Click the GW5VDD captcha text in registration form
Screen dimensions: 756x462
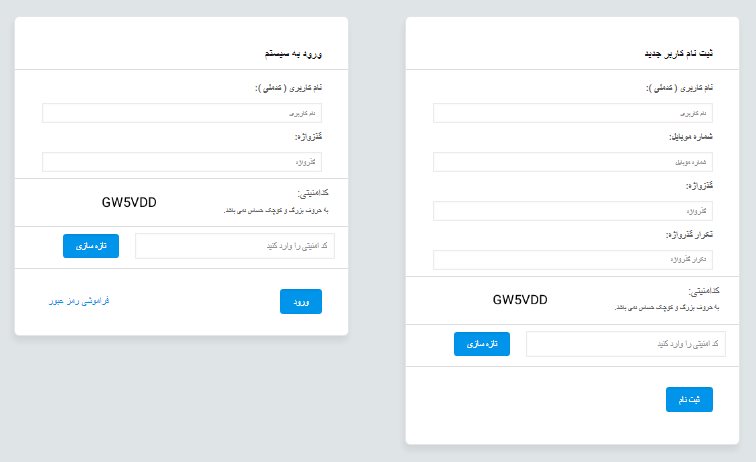(x=520, y=299)
